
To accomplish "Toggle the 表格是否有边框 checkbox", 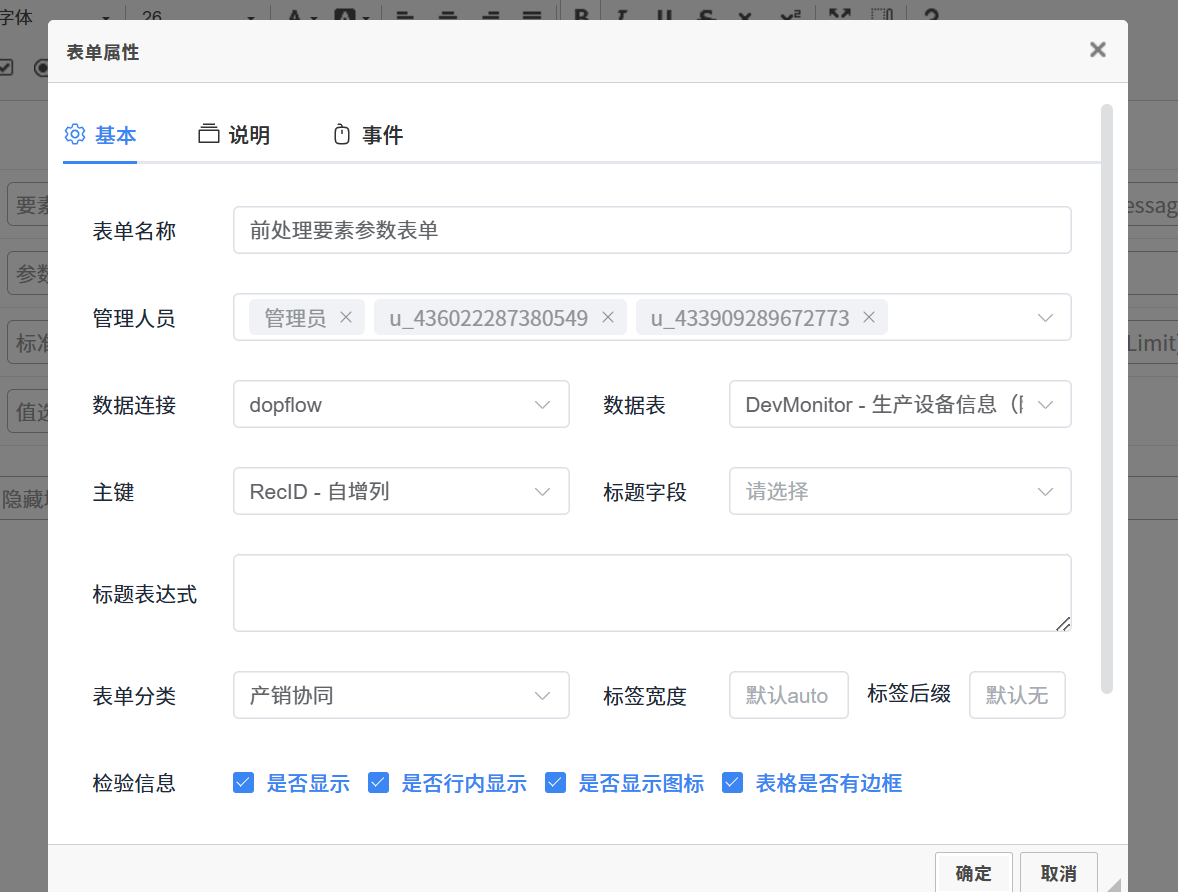I will (x=732, y=782).
